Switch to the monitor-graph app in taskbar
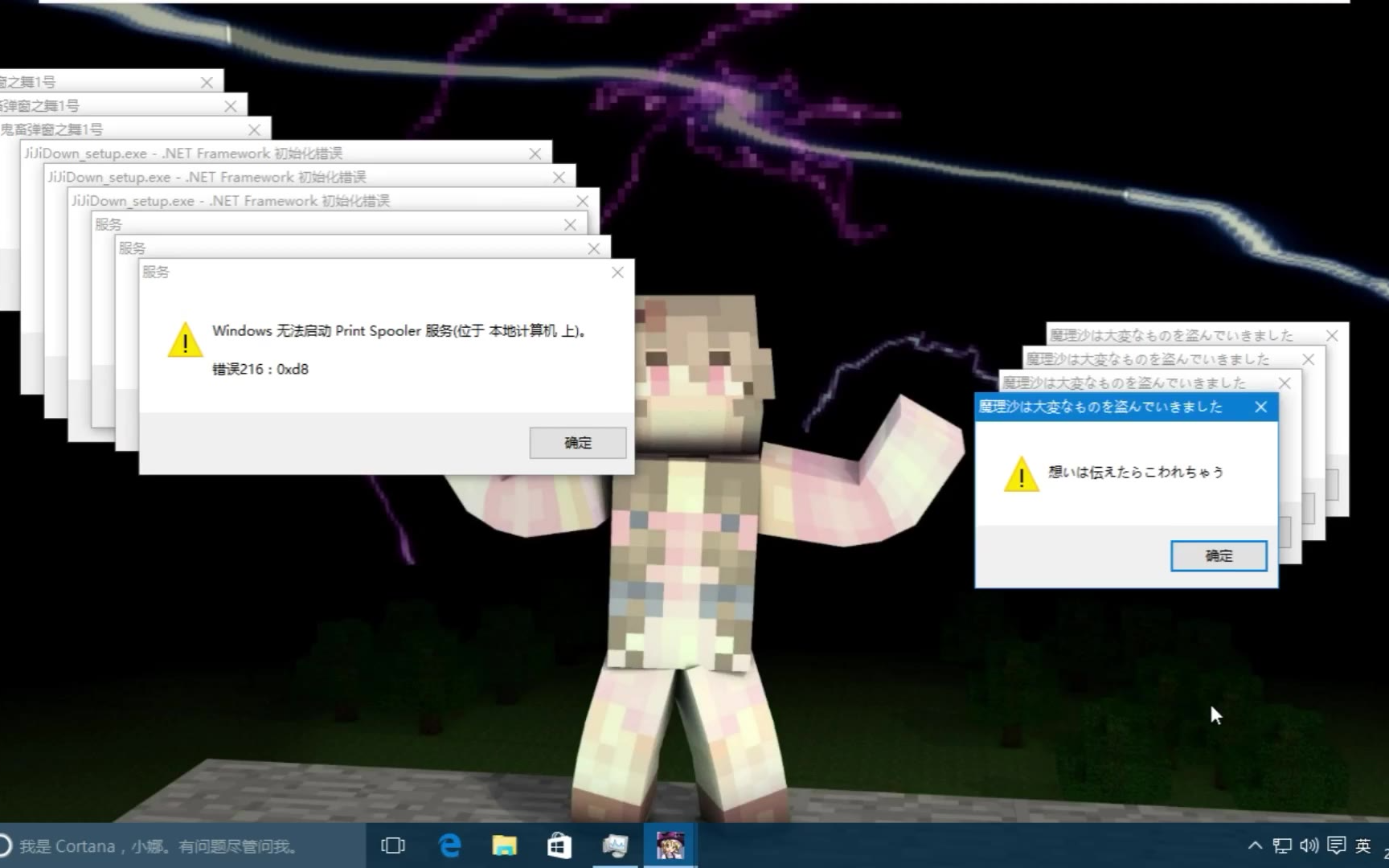The width and height of the screenshot is (1389, 868). [x=615, y=845]
